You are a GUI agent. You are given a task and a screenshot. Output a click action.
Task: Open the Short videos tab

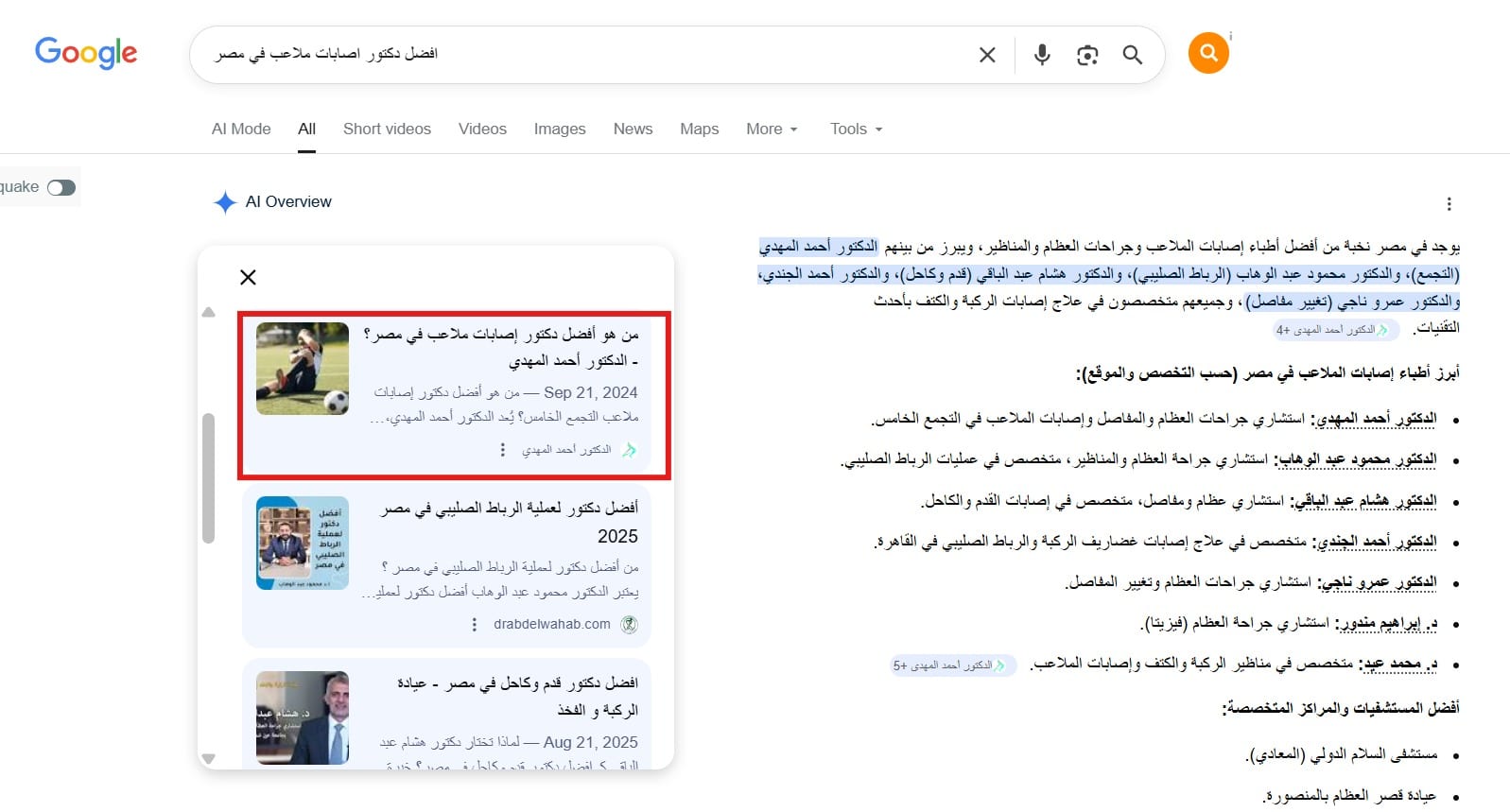click(x=387, y=129)
